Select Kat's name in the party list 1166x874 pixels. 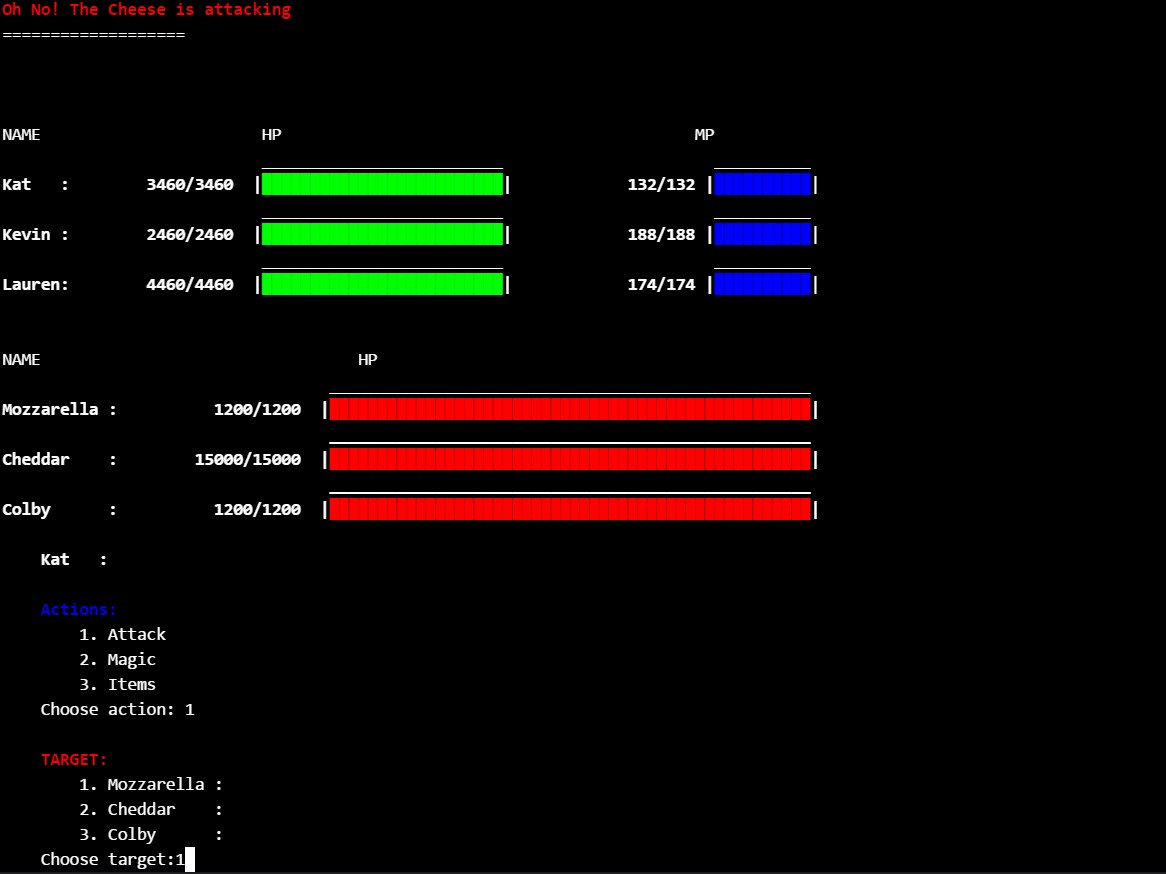click(x=16, y=184)
